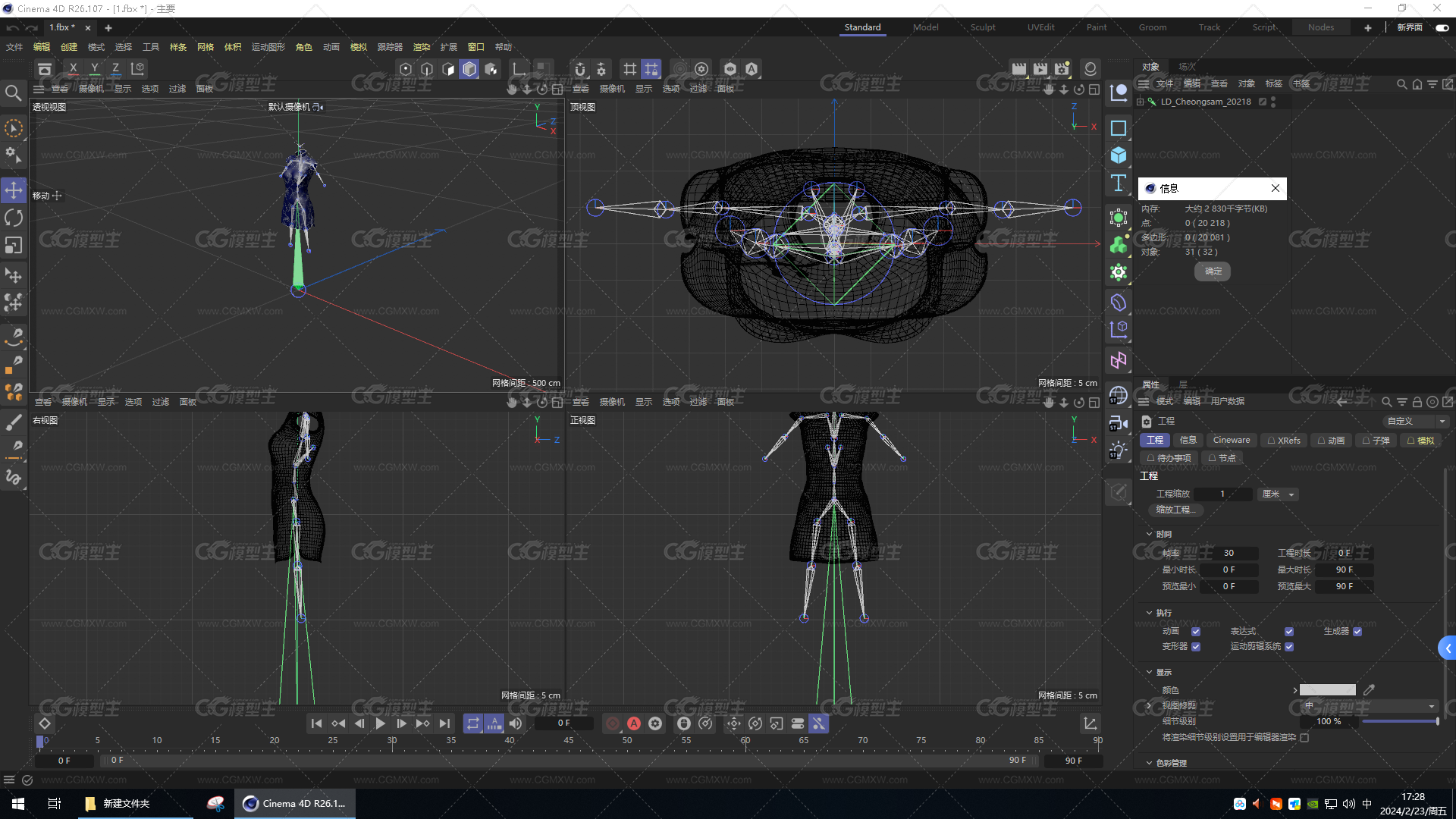Click frame 45 on the timeline ruler
Screen dimensions: 1456x819
coord(568,741)
